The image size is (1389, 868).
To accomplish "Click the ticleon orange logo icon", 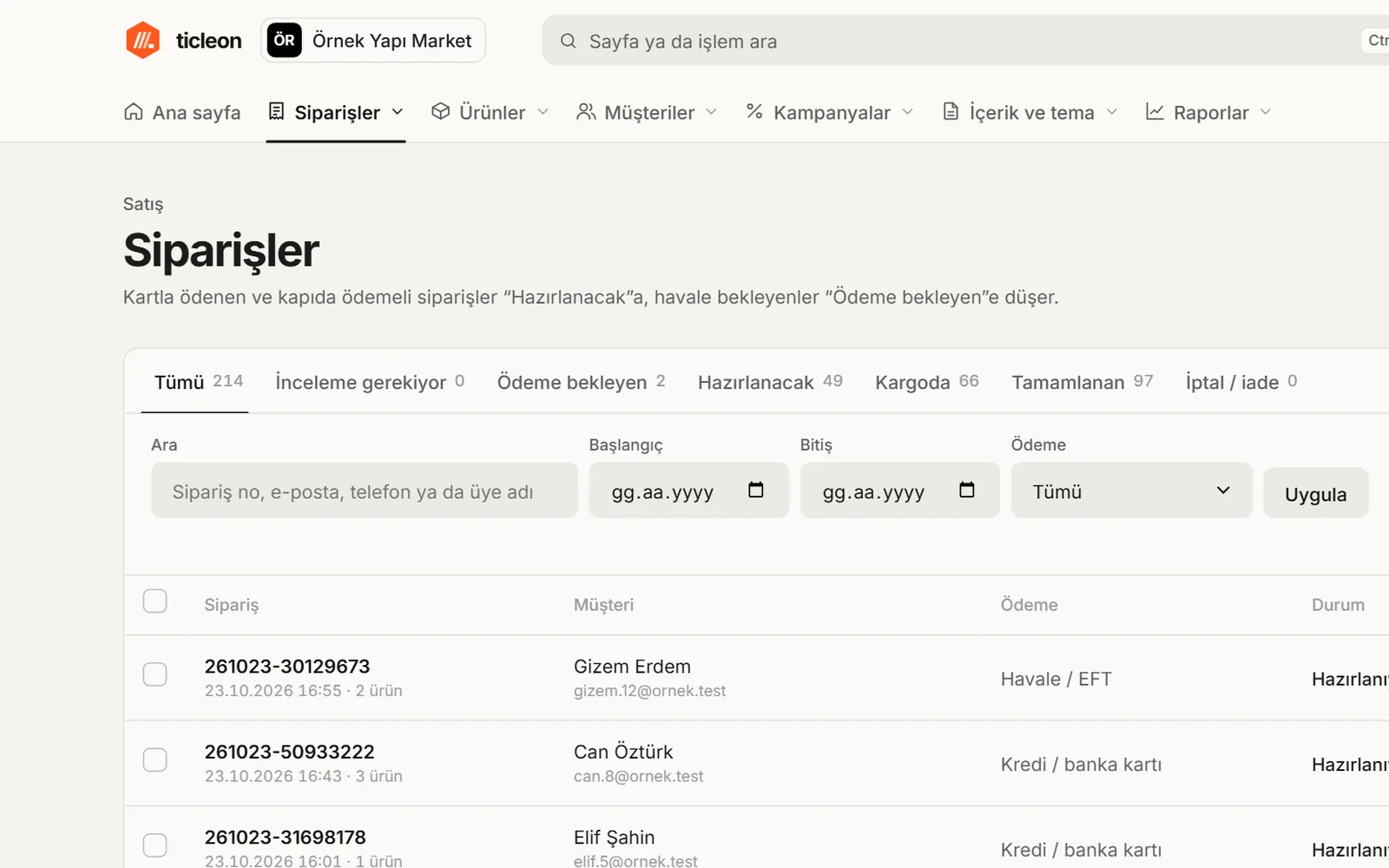I will pyautogui.click(x=142, y=40).
